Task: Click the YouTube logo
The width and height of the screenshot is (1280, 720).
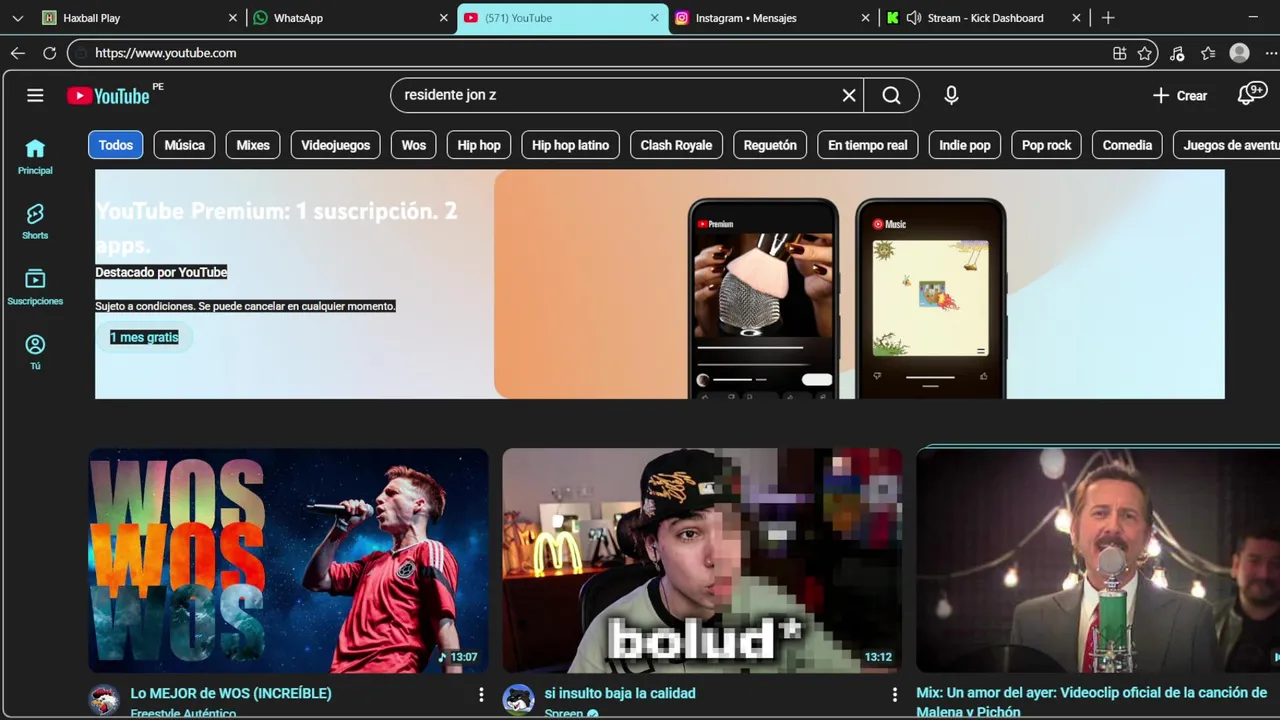Action: 109,96
